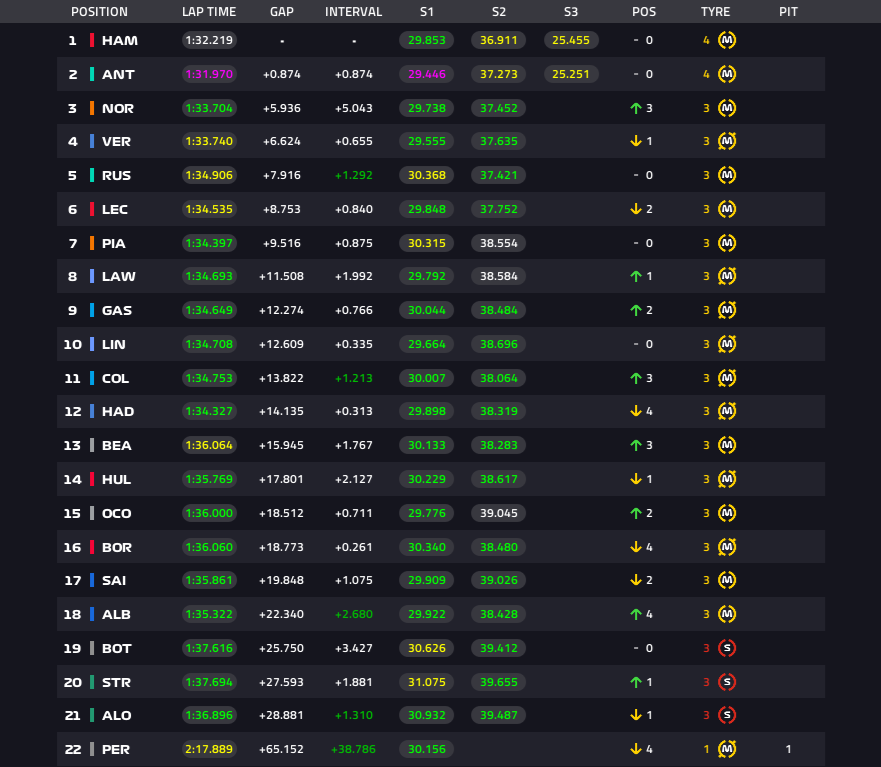
Task: Click the INTERVAL column header
Action: [353, 12]
